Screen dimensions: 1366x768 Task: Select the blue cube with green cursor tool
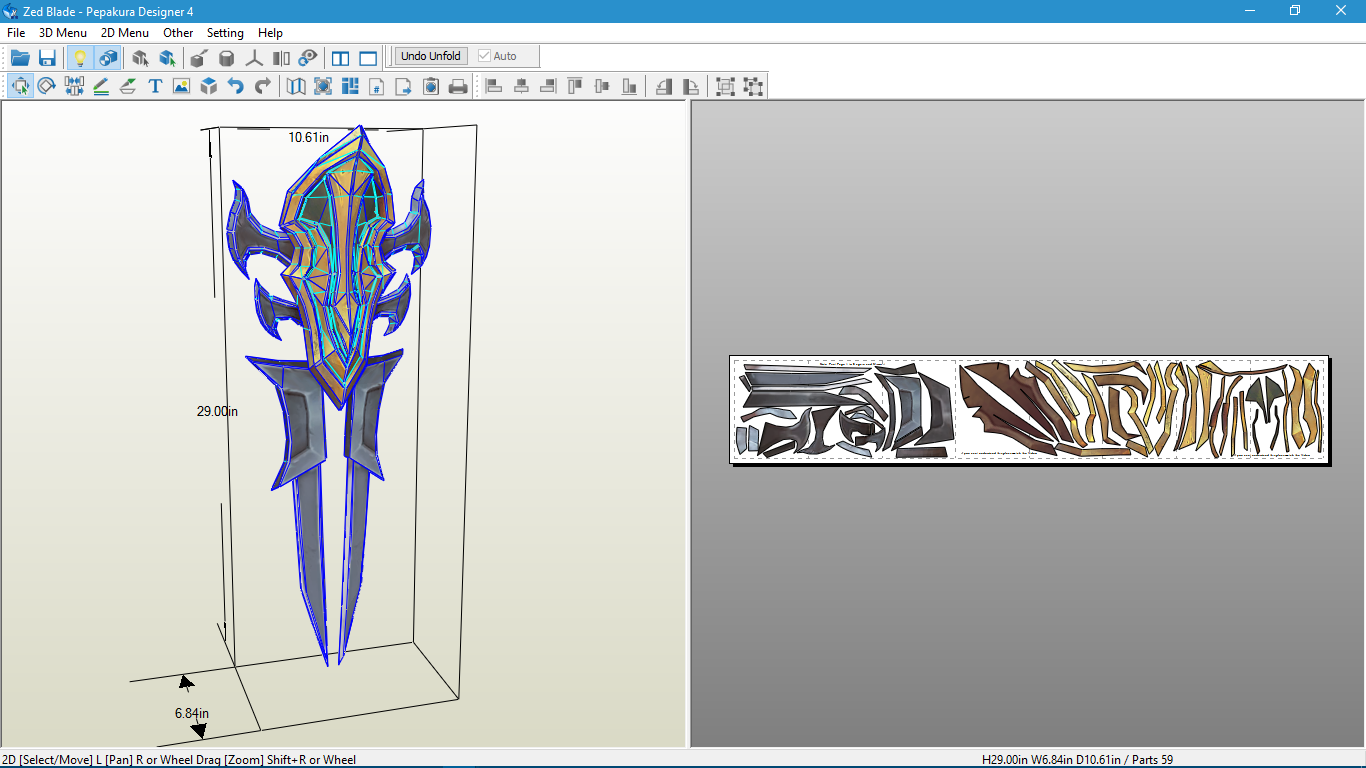[168, 58]
